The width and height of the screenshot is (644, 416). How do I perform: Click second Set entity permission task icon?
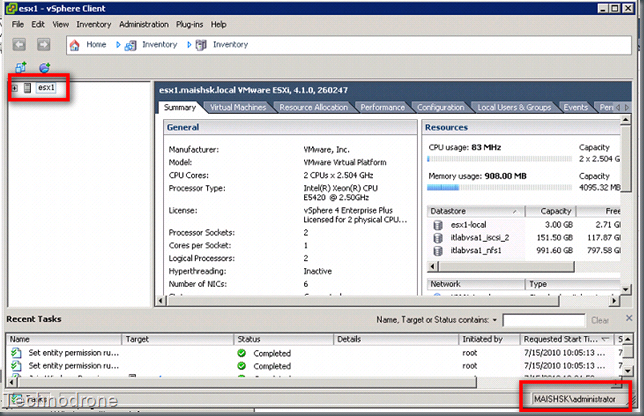coord(16,365)
